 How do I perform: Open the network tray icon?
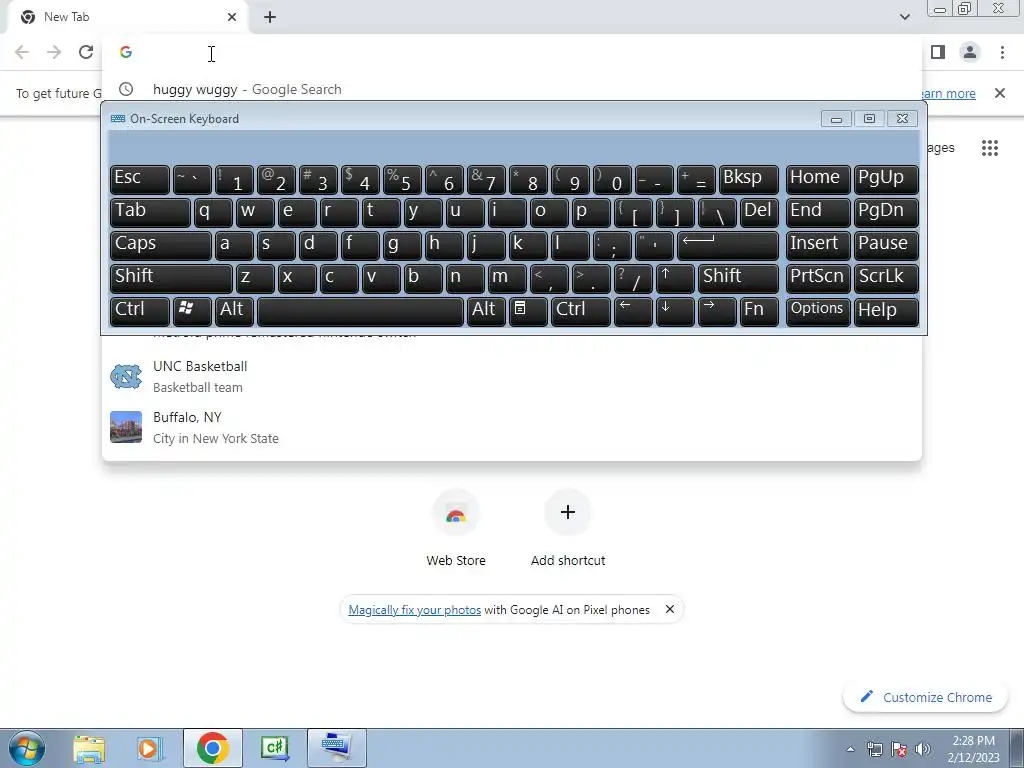pos(874,749)
